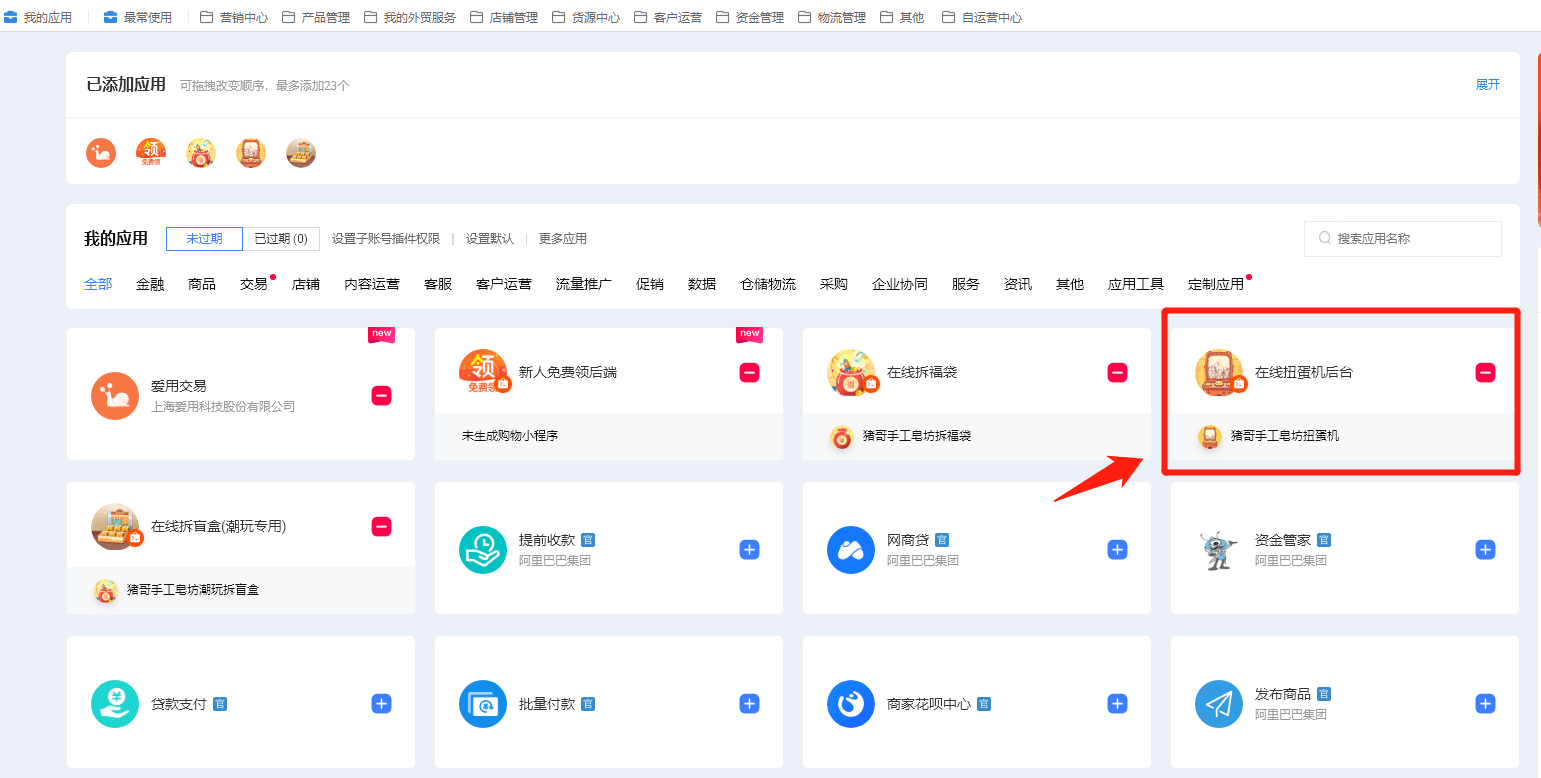Click the blind box icon in added apps row
The width and height of the screenshot is (1541, 778).
point(301,153)
